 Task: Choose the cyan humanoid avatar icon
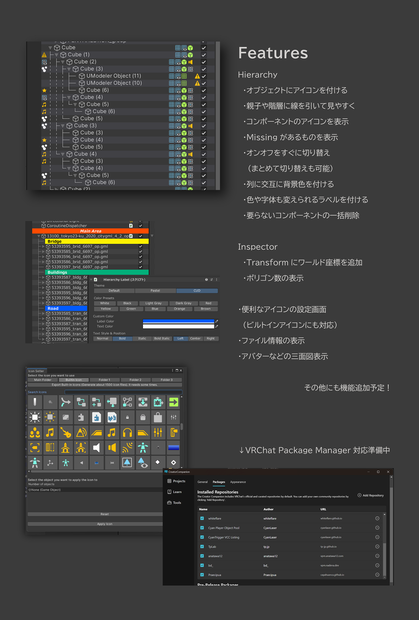point(143,447)
